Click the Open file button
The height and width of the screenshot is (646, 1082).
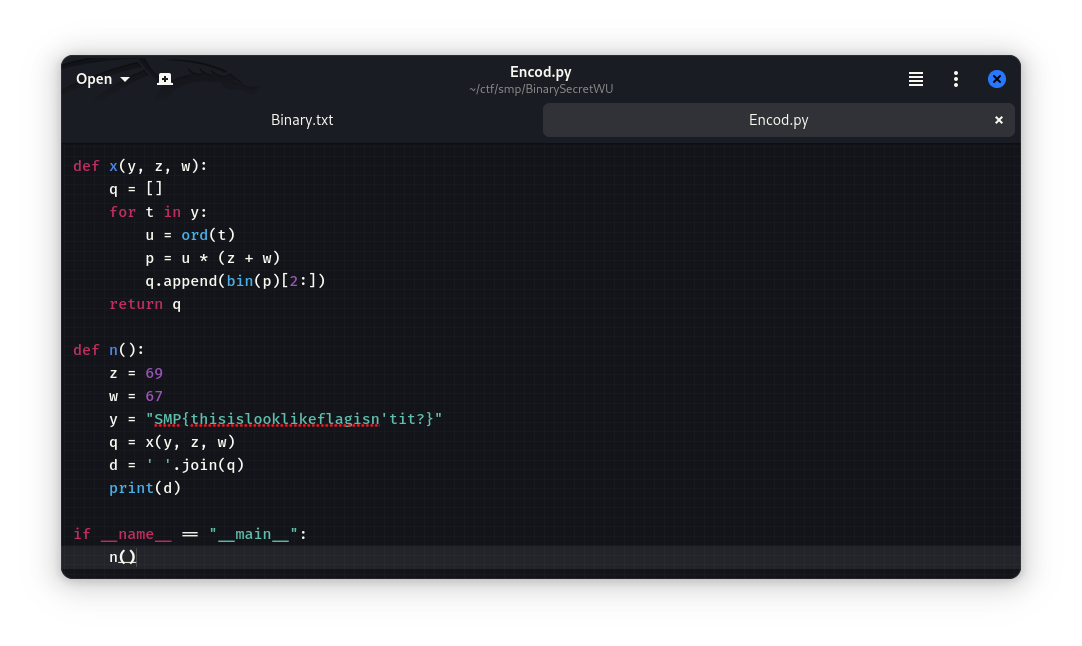point(94,79)
